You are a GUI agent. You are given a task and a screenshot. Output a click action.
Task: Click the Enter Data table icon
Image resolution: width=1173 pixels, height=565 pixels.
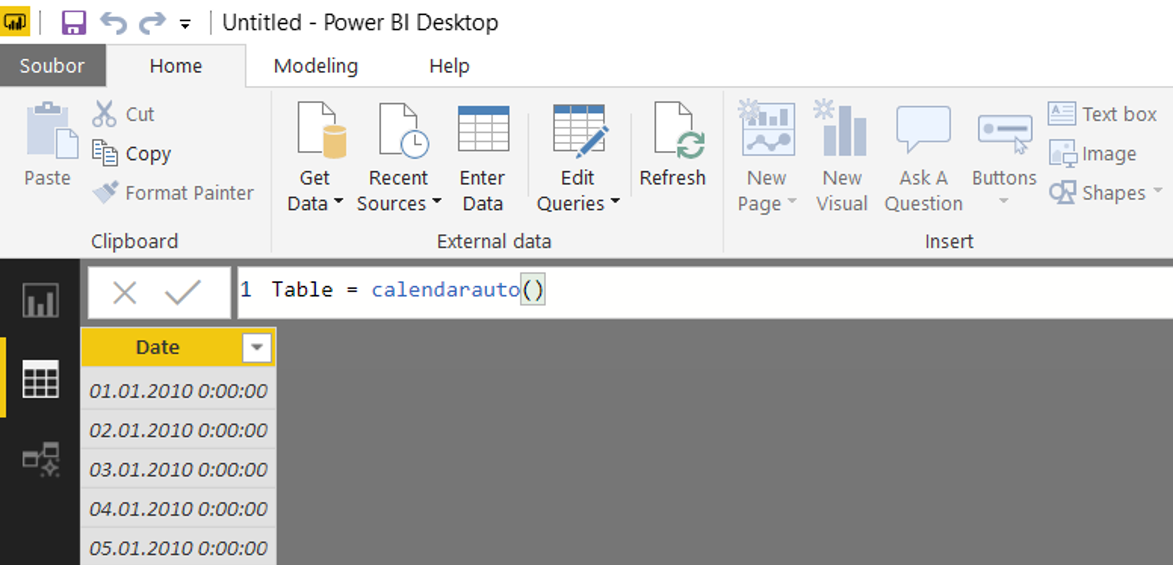click(483, 129)
